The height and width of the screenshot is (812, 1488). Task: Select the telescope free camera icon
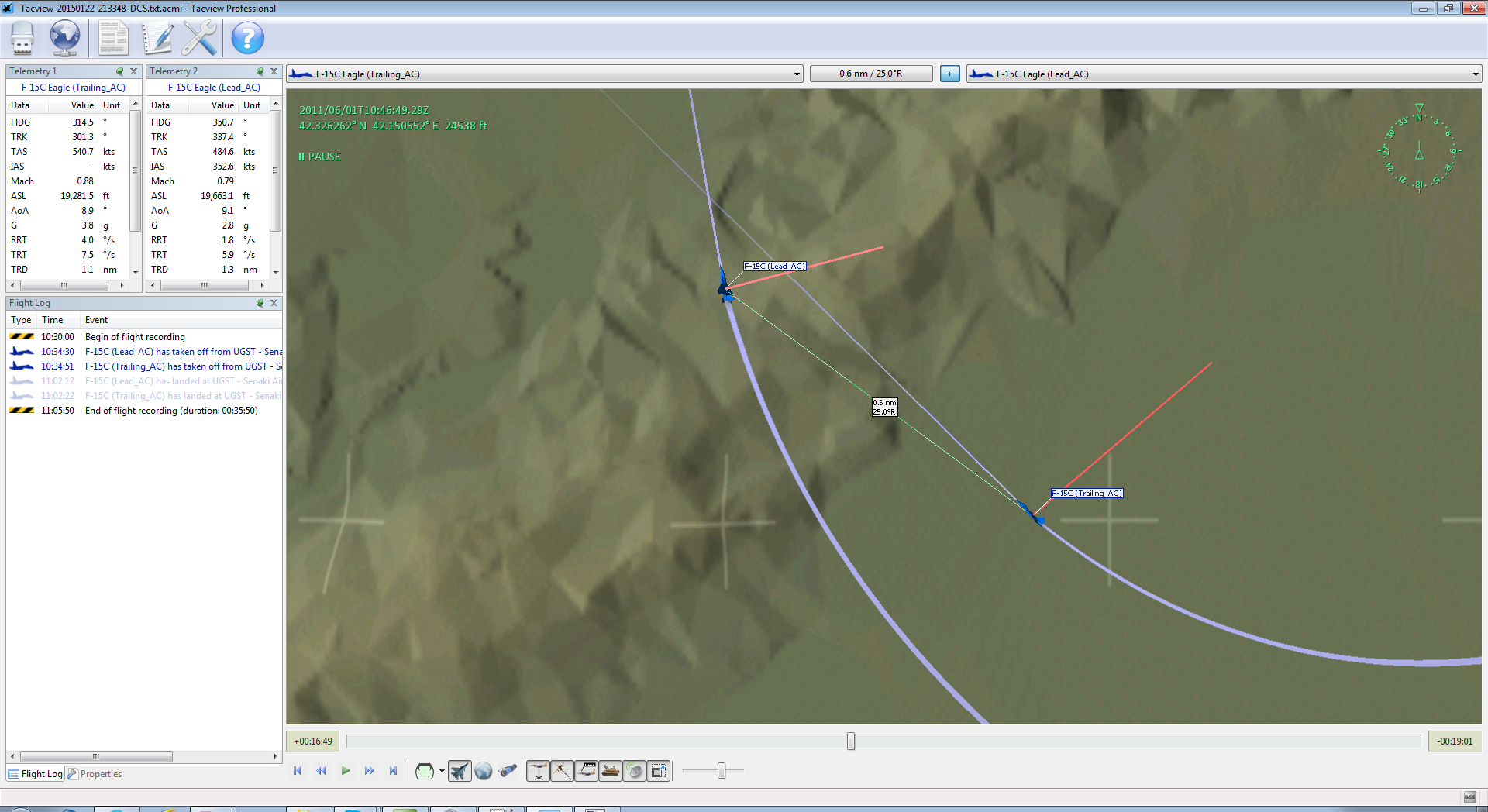508,771
